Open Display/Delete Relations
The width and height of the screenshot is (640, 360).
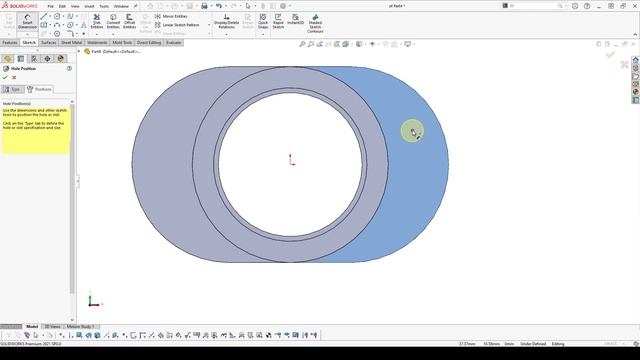pos(227,21)
